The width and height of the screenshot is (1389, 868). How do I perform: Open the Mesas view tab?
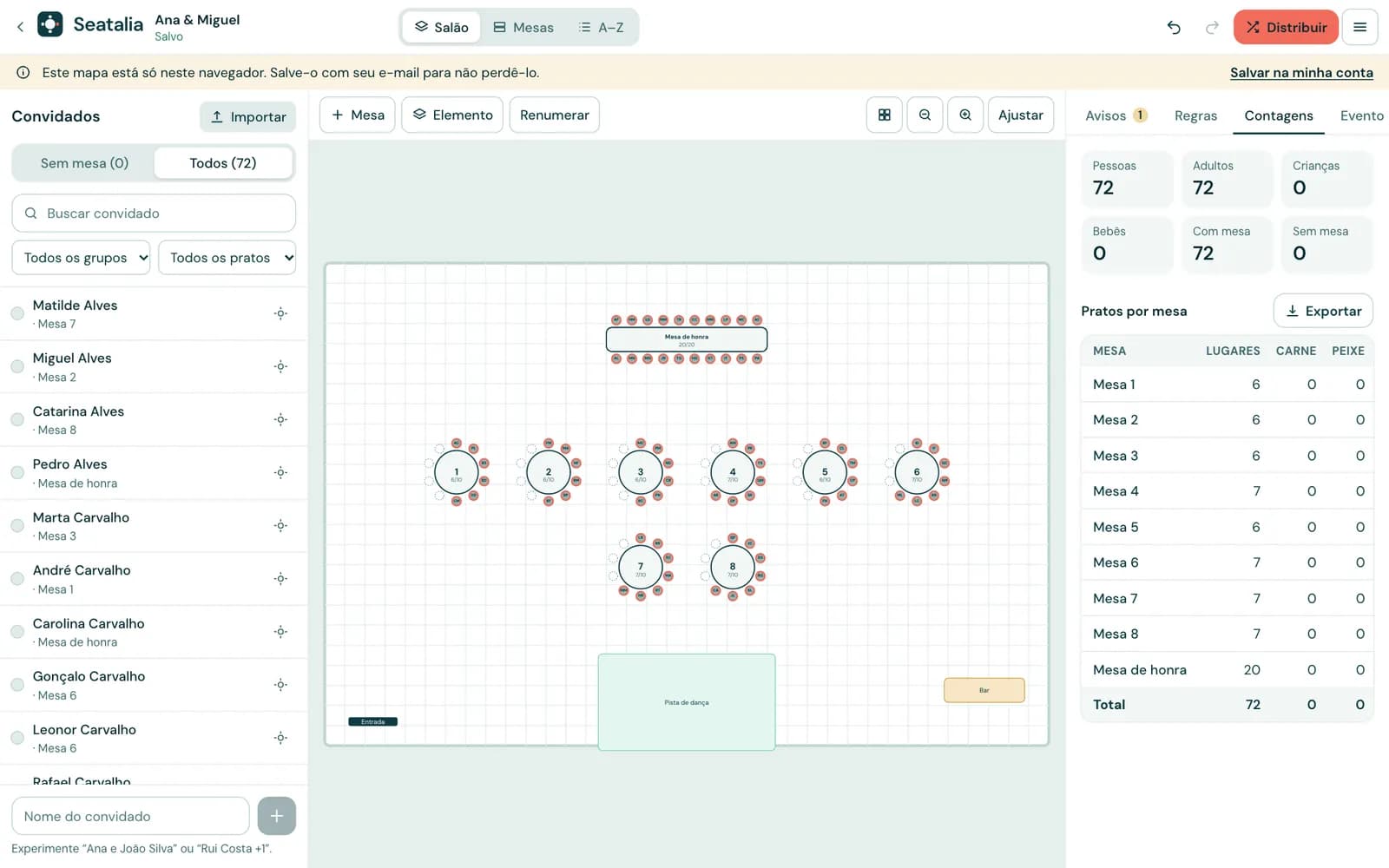click(x=523, y=27)
